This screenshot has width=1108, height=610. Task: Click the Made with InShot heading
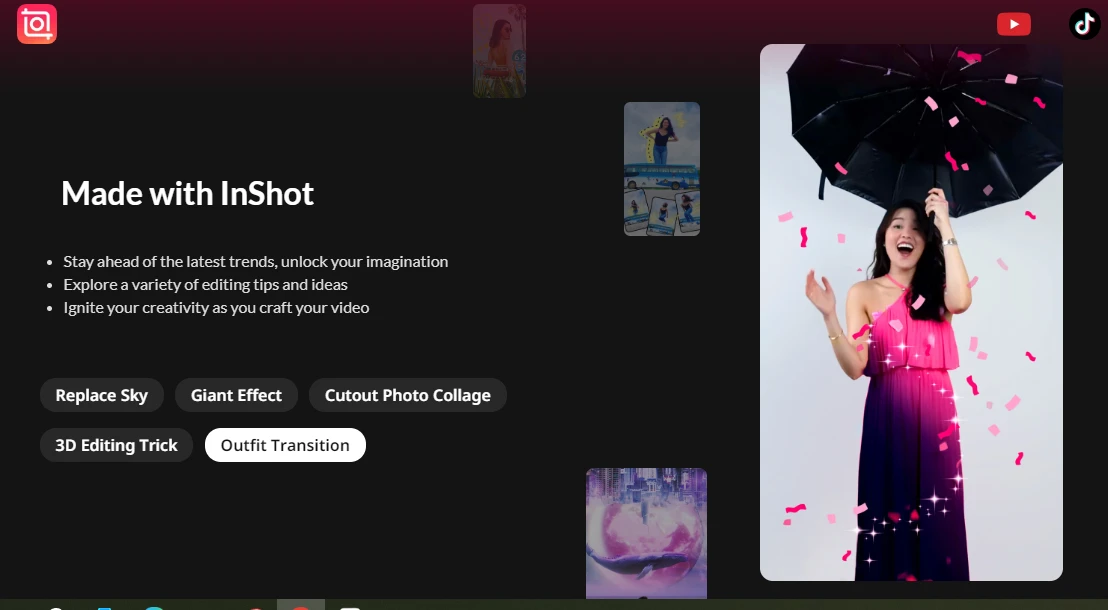point(187,193)
